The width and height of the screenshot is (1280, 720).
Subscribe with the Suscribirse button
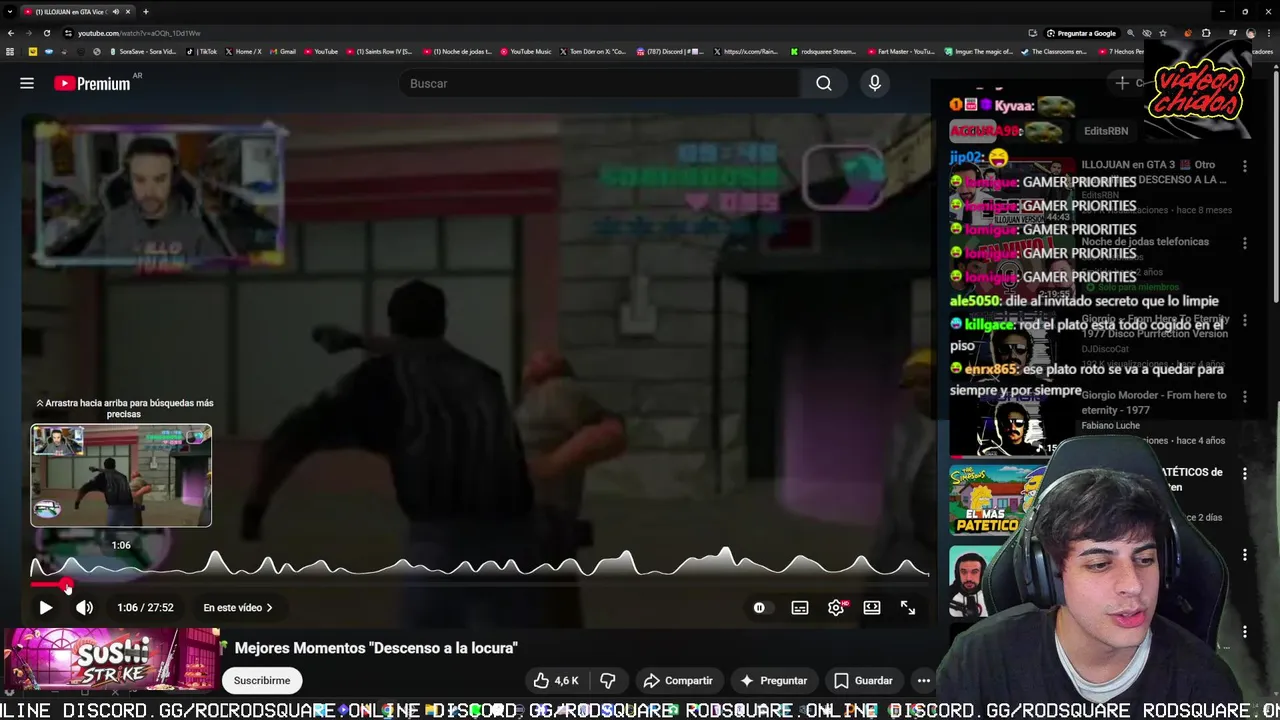[262, 680]
